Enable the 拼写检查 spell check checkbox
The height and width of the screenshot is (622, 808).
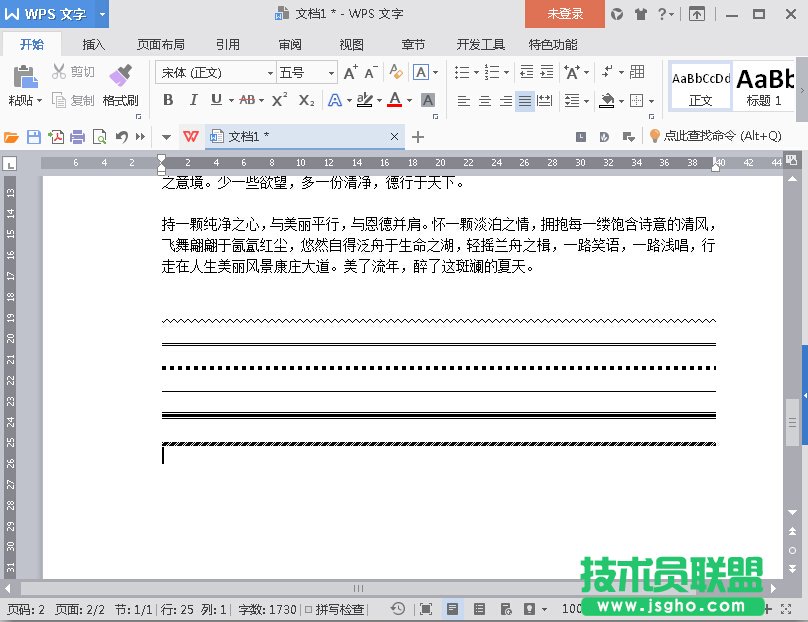pyautogui.click(x=308, y=609)
